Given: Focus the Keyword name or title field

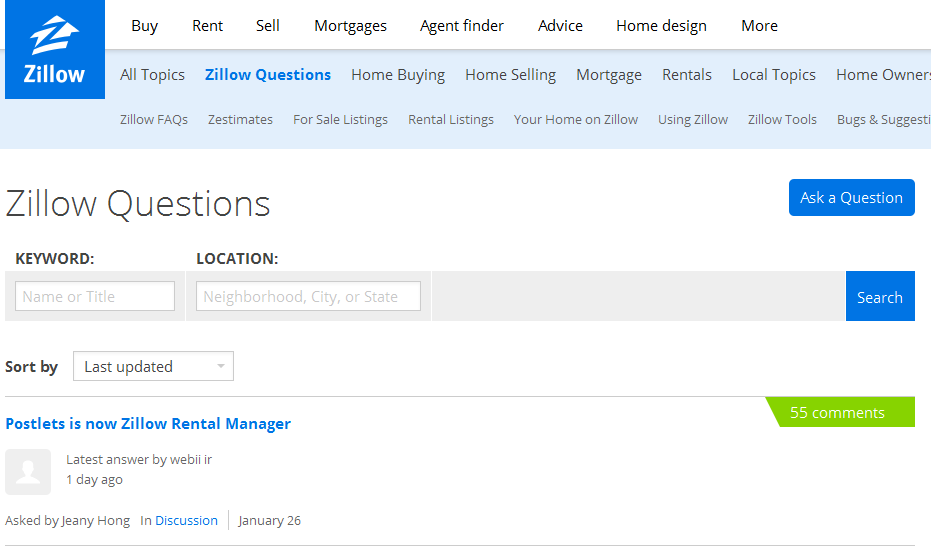Looking at the screenshot, I should 95,297.
